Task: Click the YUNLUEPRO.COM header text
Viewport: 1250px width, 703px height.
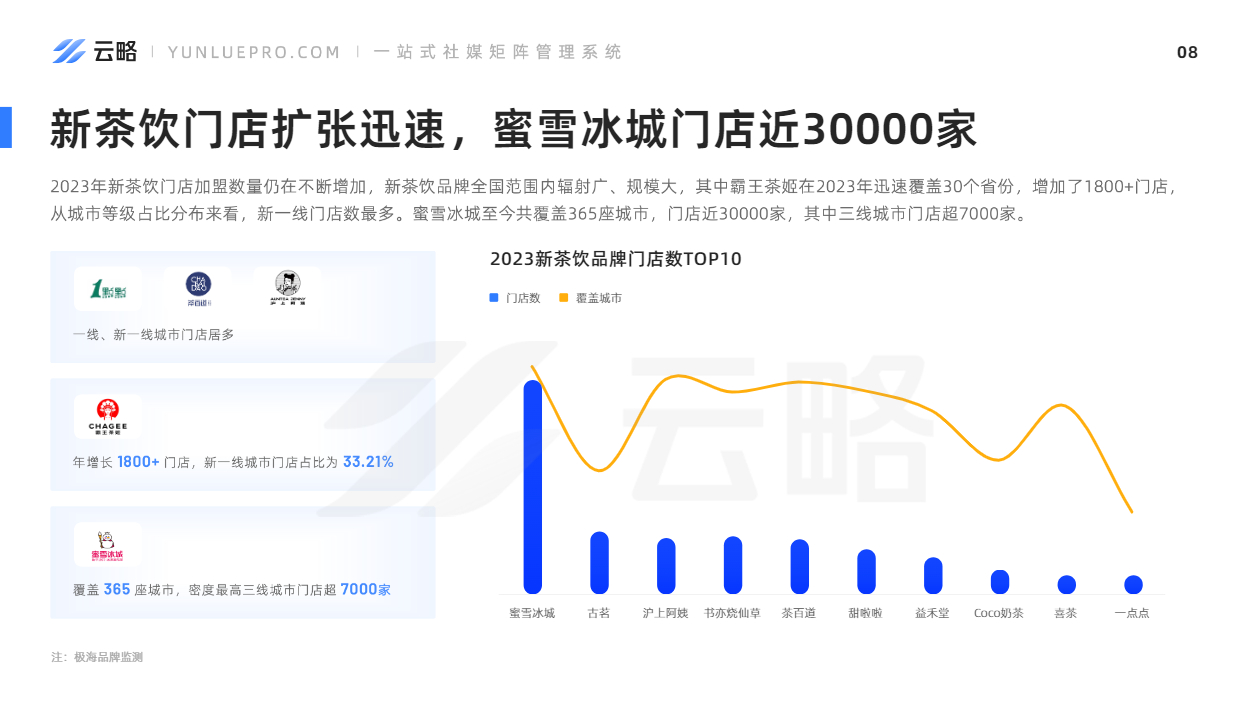Action: pos(255,52)
